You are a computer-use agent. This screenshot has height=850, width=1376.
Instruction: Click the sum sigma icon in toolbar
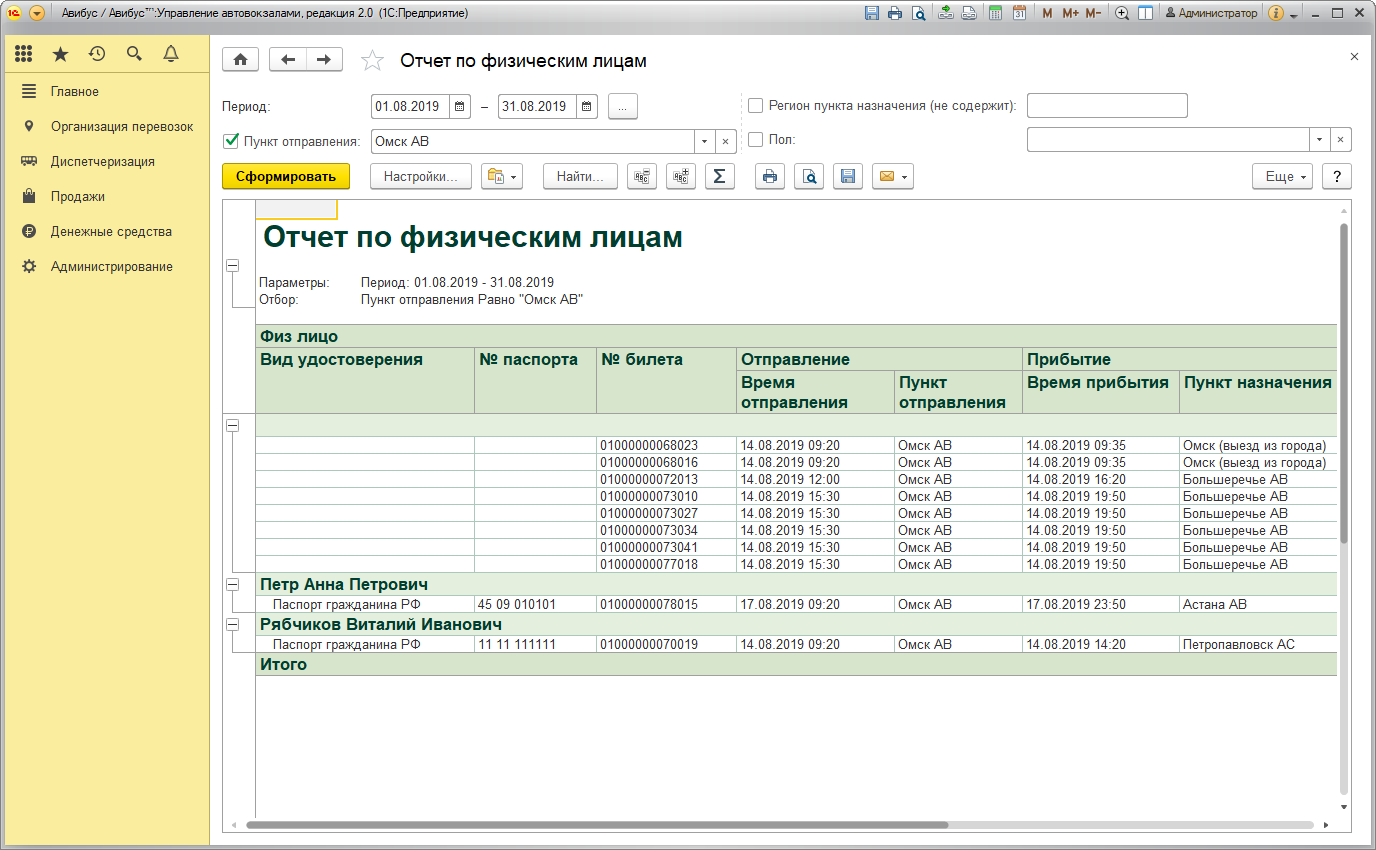[x=718, y=177]
